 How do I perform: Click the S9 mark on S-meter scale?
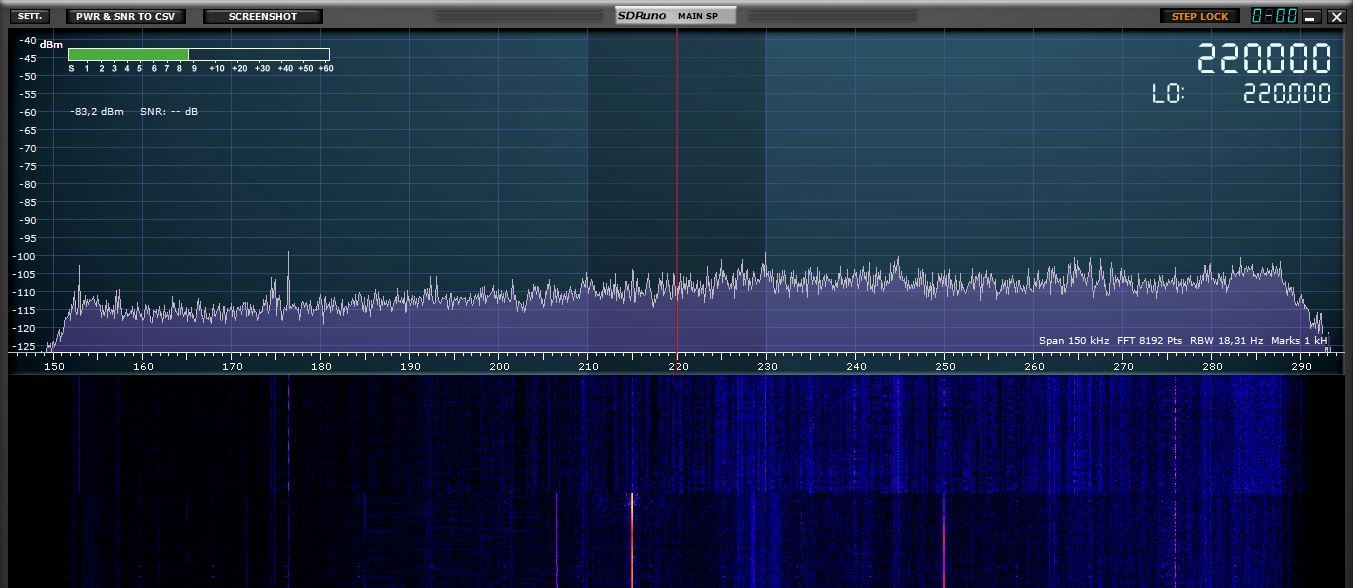coord(194,68)
